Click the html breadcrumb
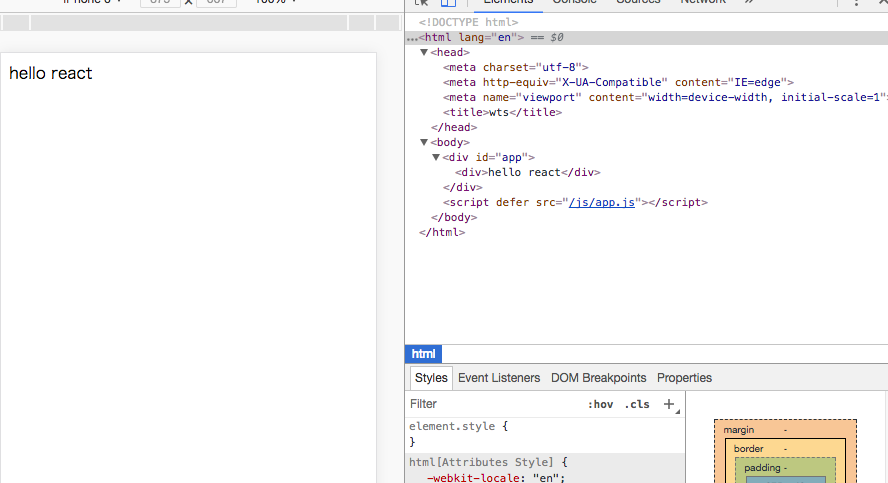The width and height of the screenshot is (888, 483). coord(424,354)
